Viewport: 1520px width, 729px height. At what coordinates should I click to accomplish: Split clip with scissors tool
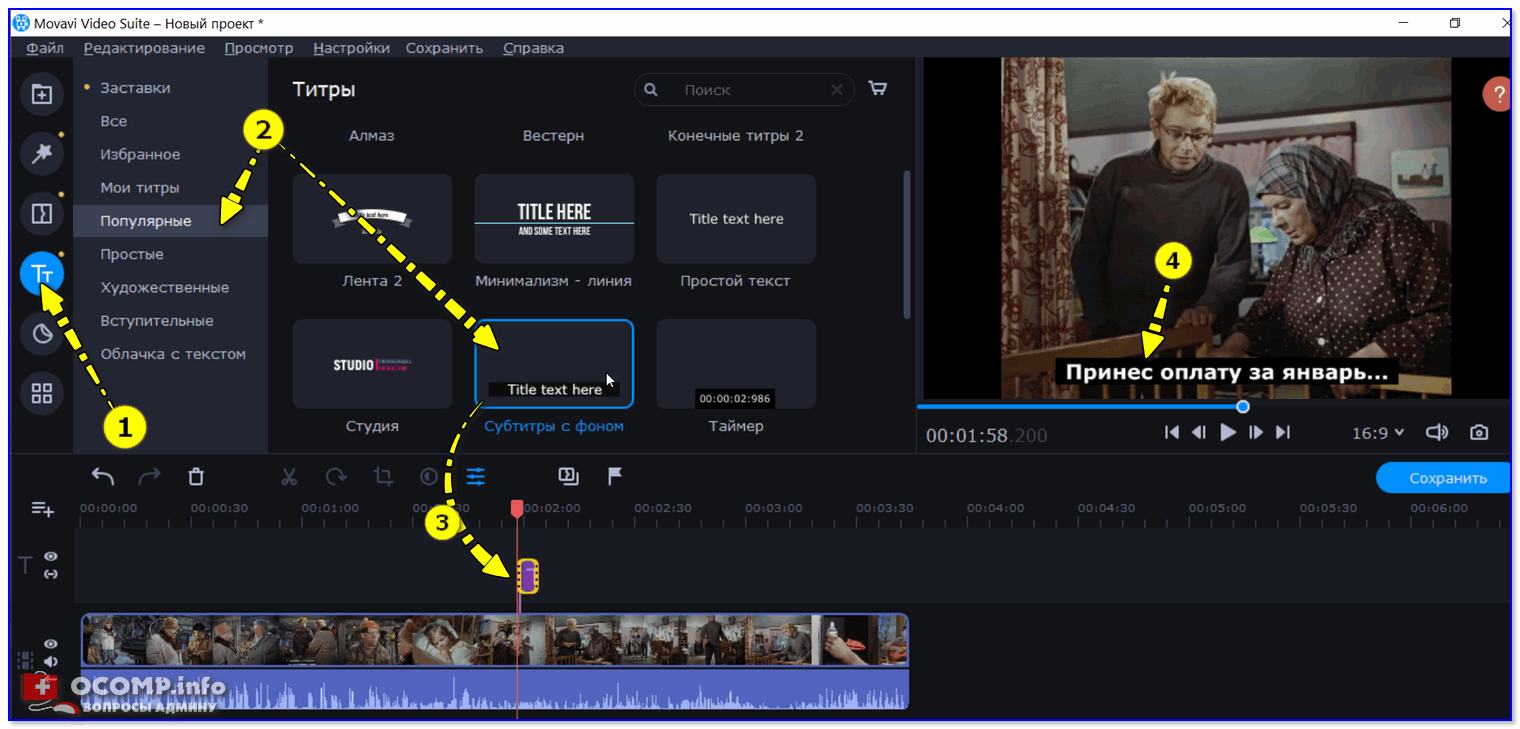pyautogui.click(x=289, y=477)
